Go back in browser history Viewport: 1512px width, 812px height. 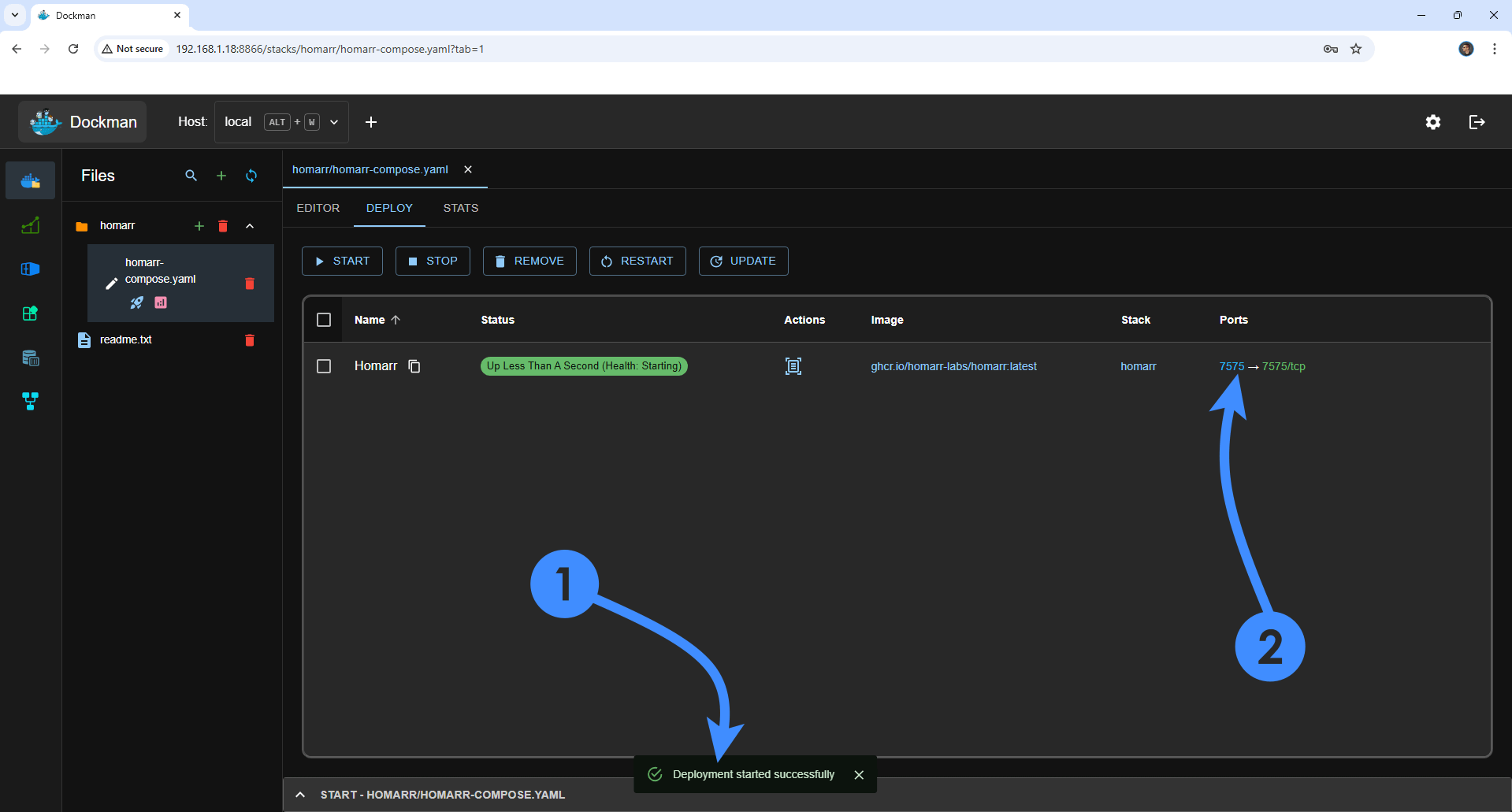(x=17, y=49)
